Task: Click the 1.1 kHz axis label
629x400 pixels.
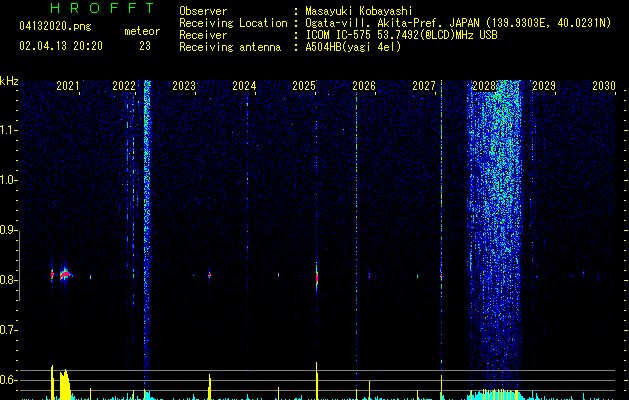Action: 8,130
